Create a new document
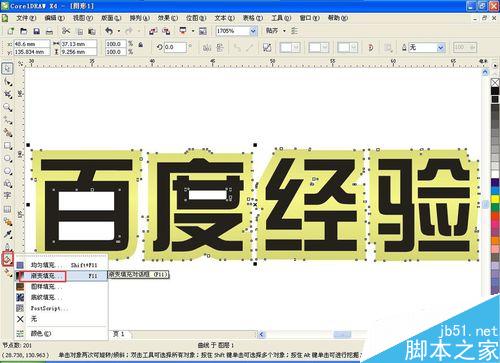Screen dimensions: 500x363 [11, 31]
